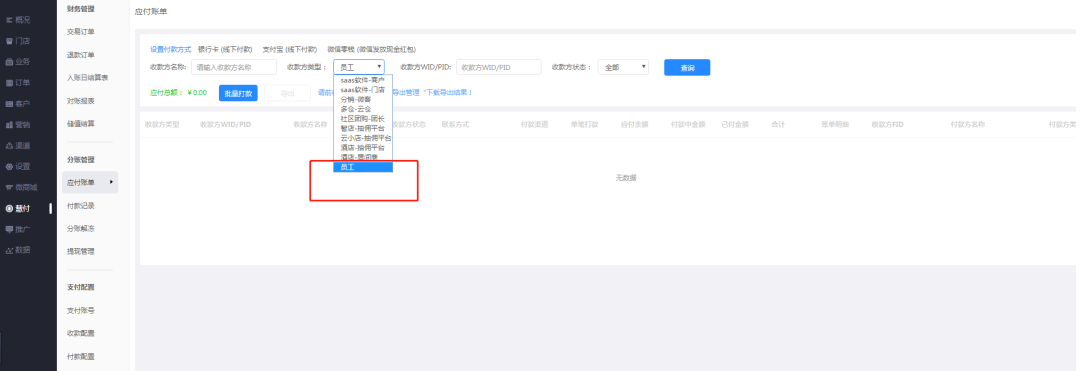Select the highlighted 员工 dropdown option
Viewport: 1080px width, 371px height.
point(362,167)
